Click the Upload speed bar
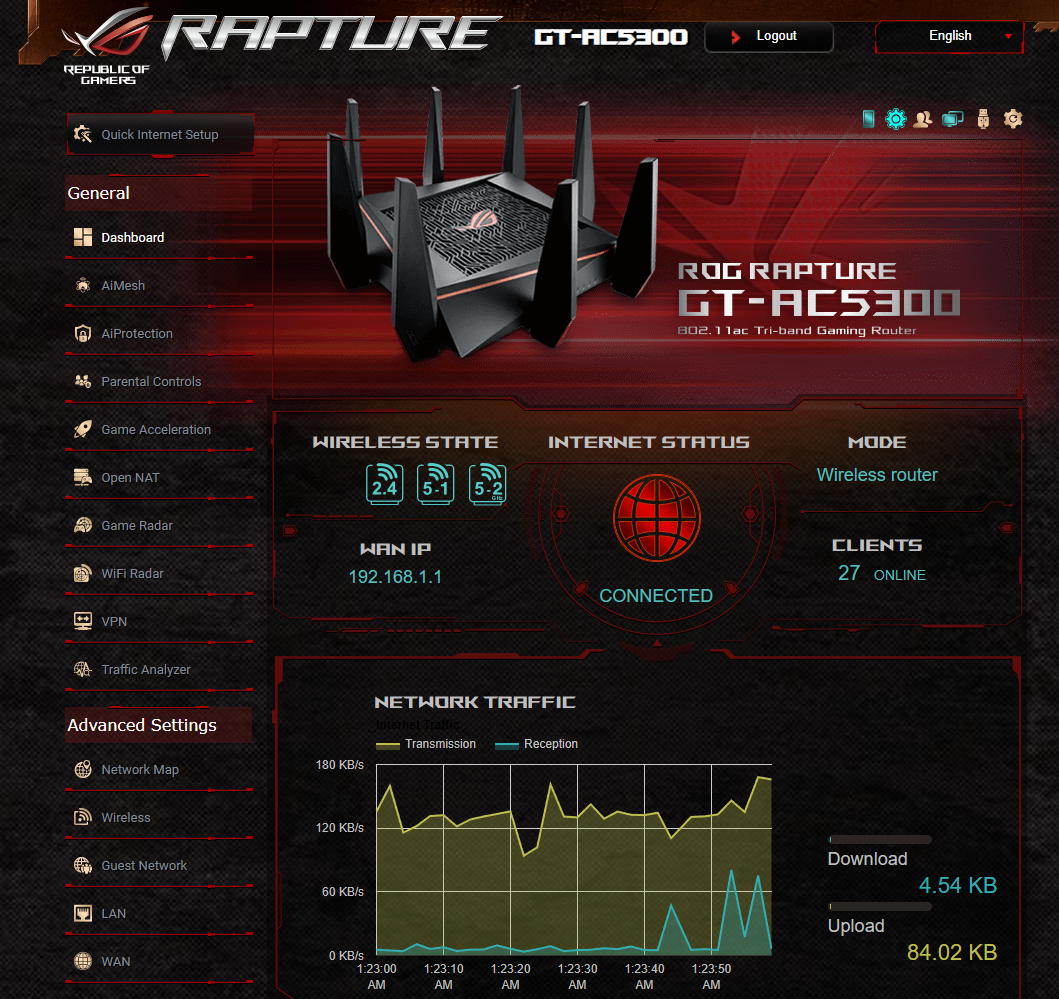 click(880, 906)
